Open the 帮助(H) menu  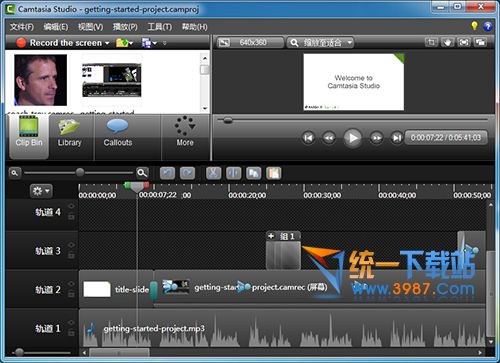coord(195,27)
